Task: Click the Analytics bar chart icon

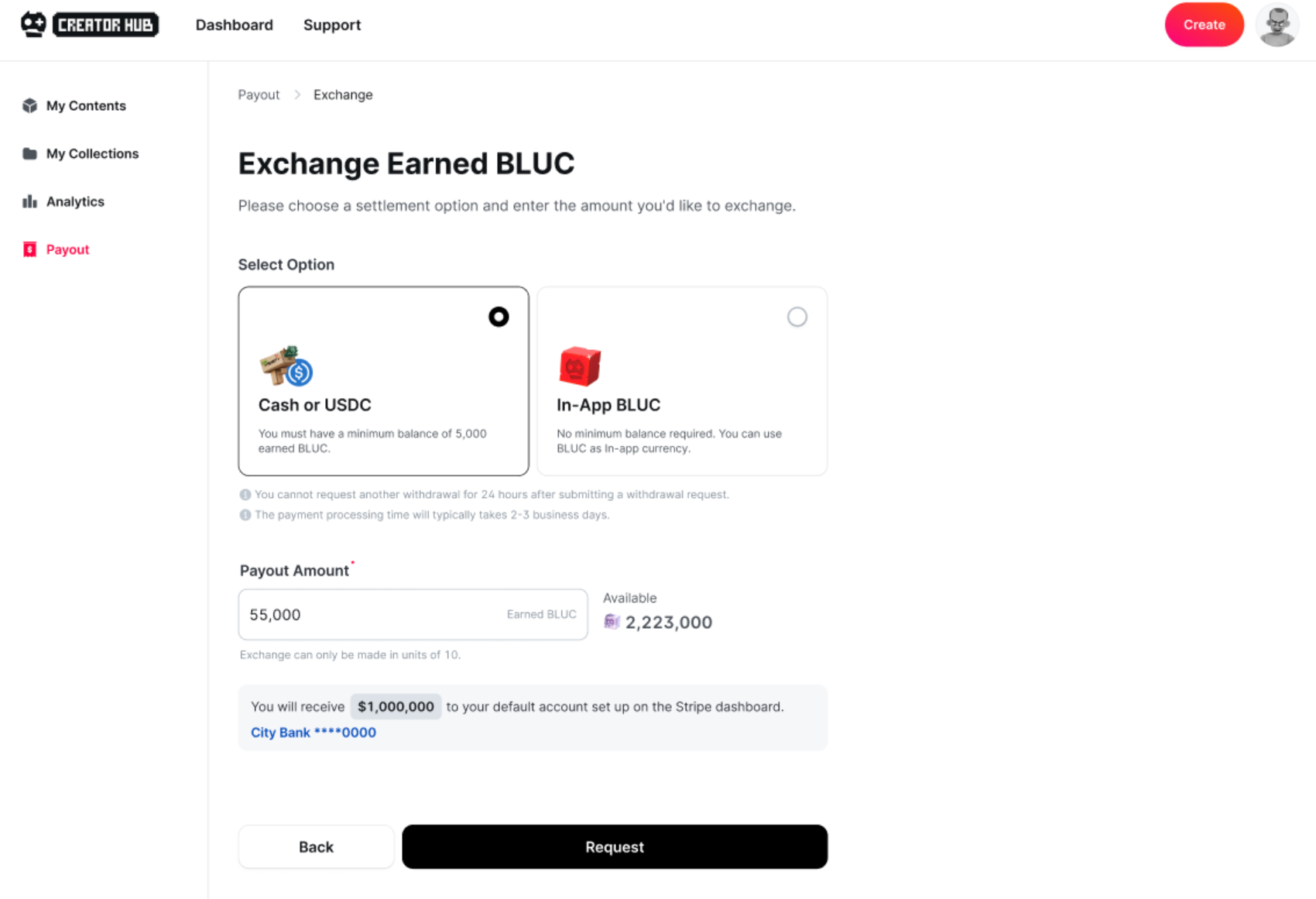Action: click(x=30, y=202)
